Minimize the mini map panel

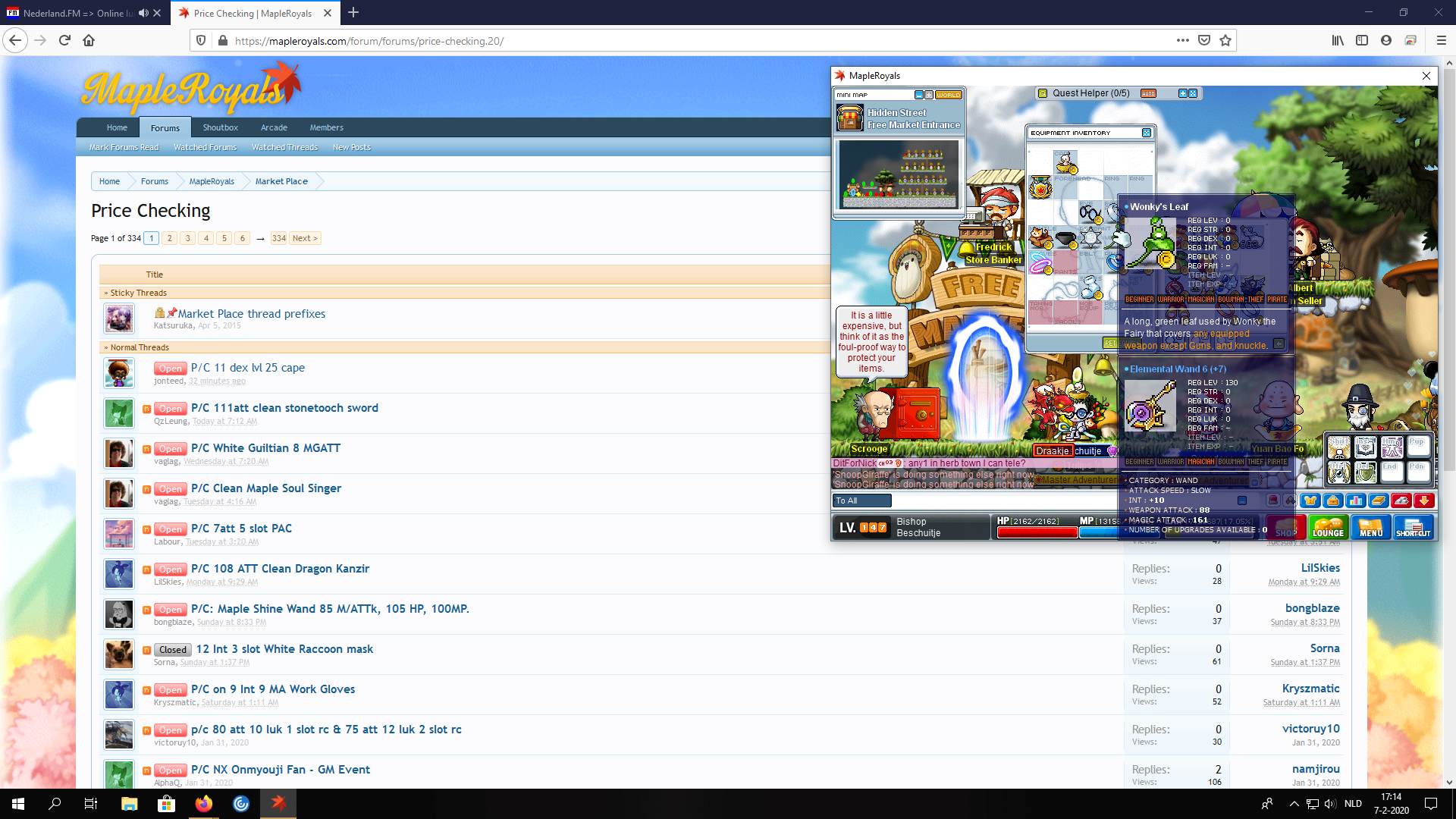(x=918, y=95)
